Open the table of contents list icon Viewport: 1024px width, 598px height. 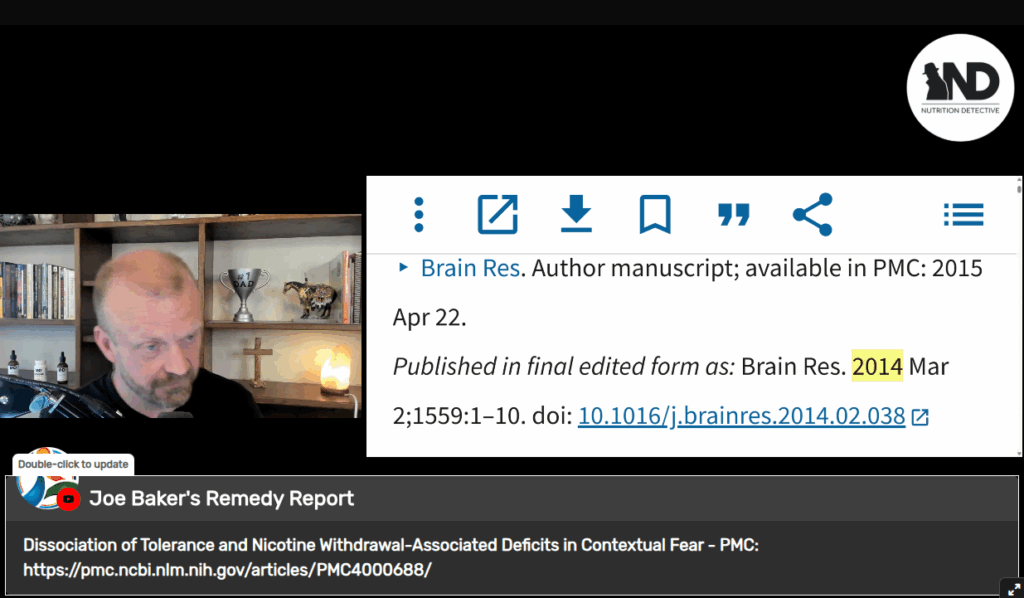tap(963, 214)
